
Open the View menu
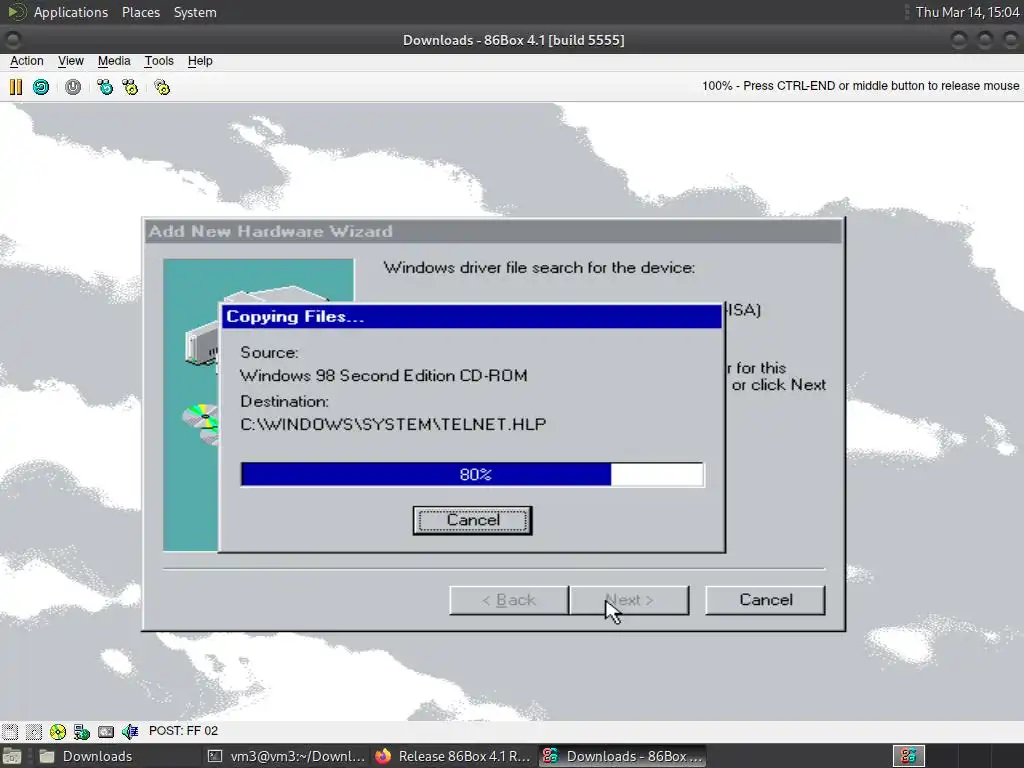pyautogui.click(x=71, y=61)
